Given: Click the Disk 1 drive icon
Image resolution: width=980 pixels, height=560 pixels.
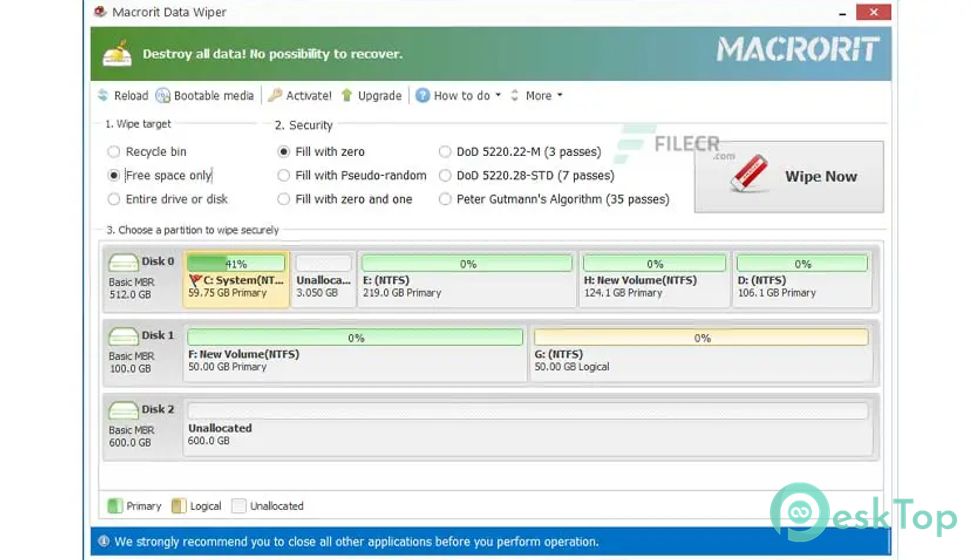Looking at the screenshot, I should (123, 336).
